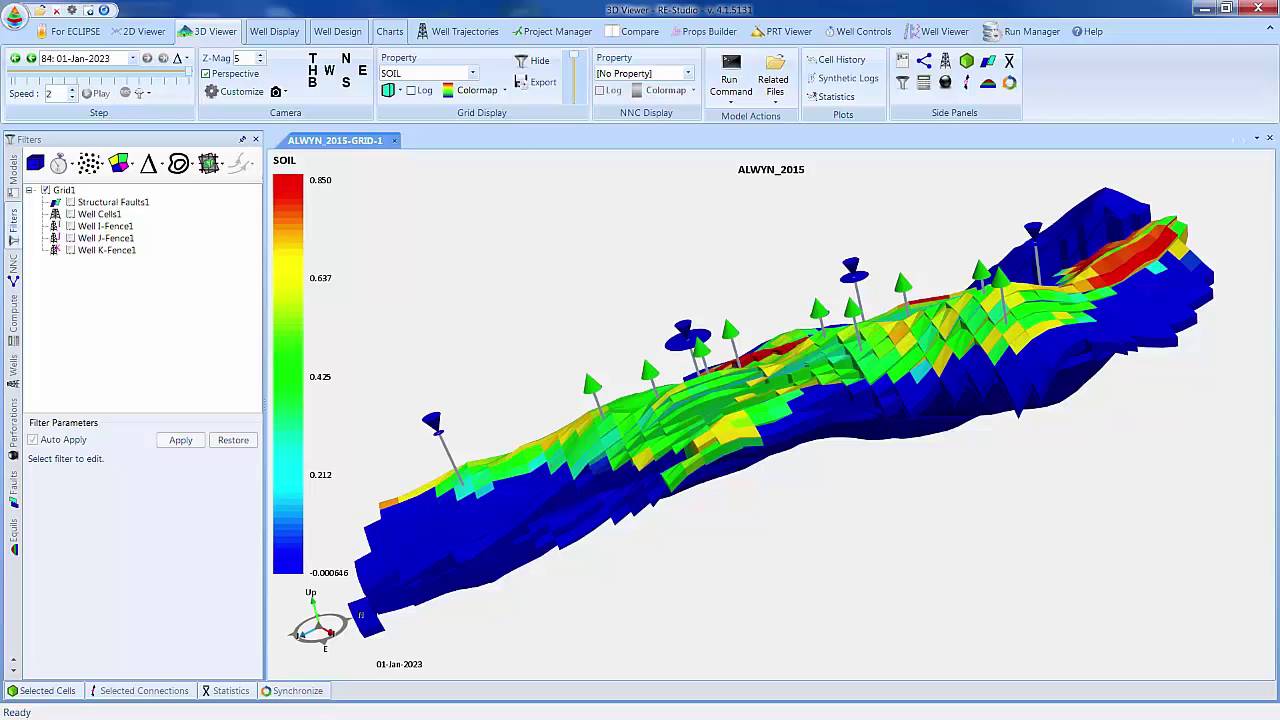Click the vertical Grid Display slider
Screen dimensions: 1280x720
pos(574,76)
